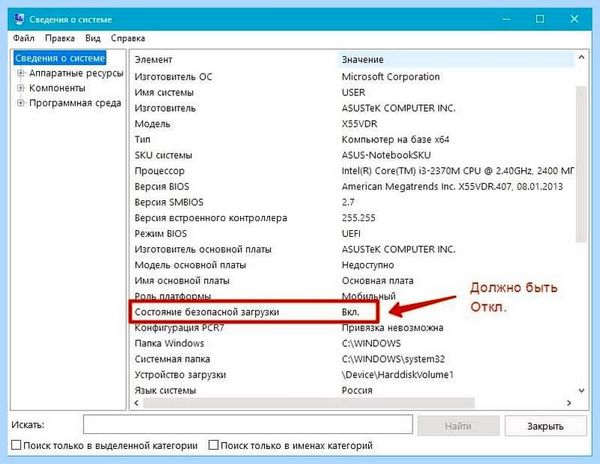Expand the Компоненты node
Viewport: 600px width, 464px height.
[x=21, y=88]
